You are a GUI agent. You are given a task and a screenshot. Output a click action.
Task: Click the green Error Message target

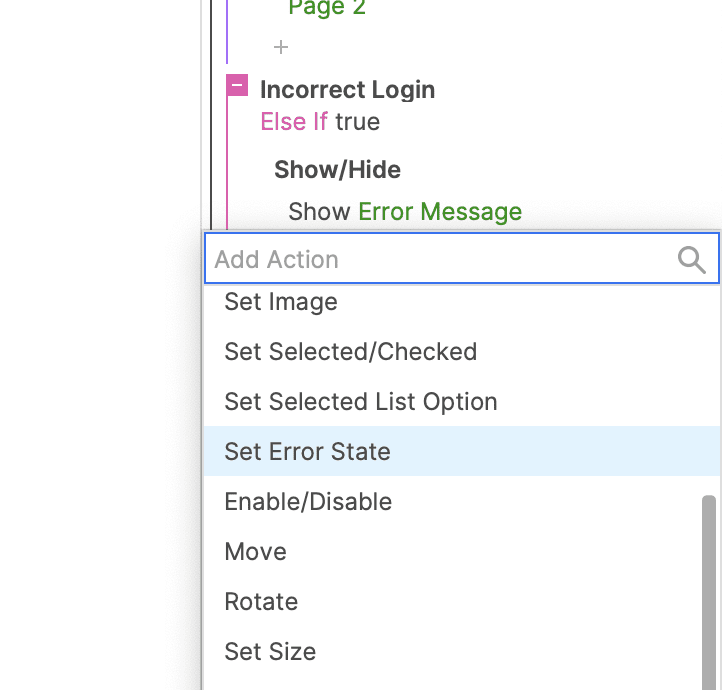(440, 212)
